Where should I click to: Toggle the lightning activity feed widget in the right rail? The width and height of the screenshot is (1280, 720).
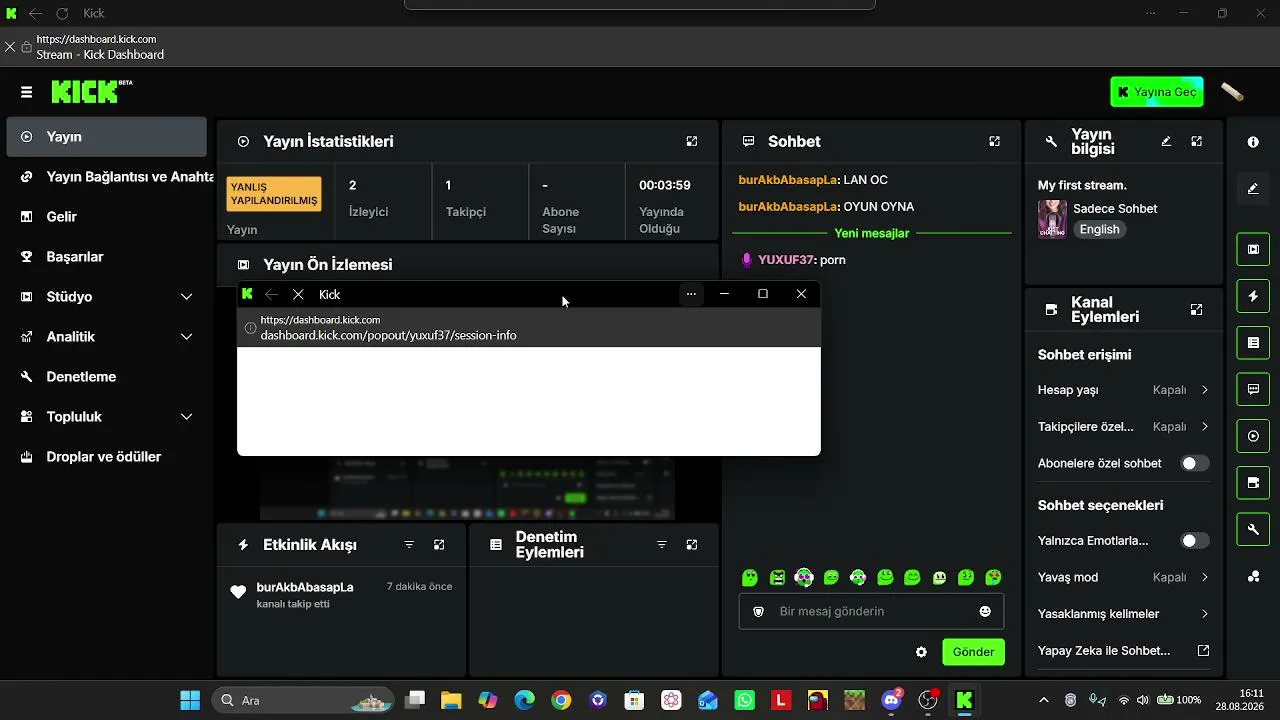(x=1253, y=296)
